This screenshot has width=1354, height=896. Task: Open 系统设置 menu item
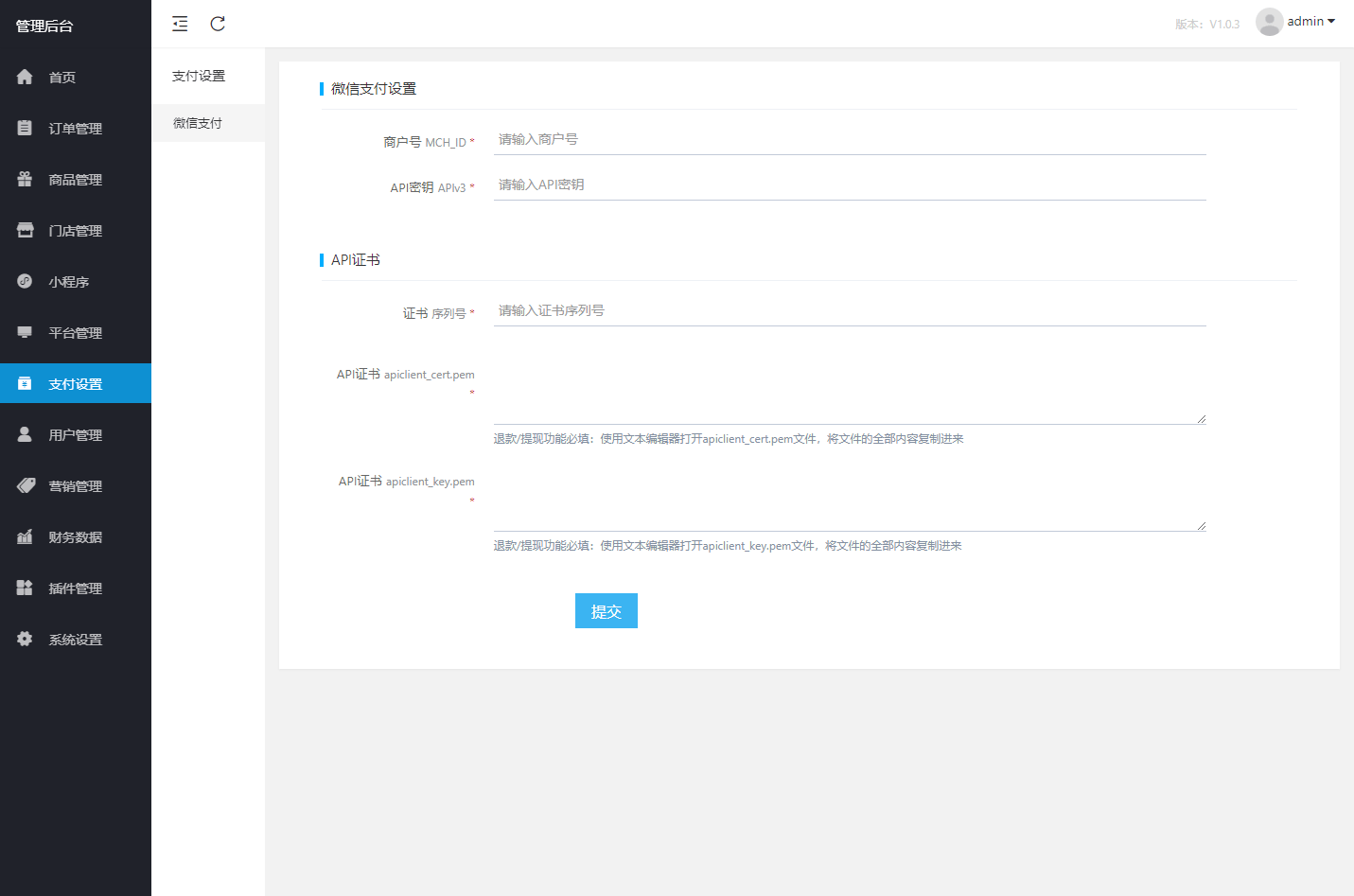pyautogui.click(x=76, y=639)
